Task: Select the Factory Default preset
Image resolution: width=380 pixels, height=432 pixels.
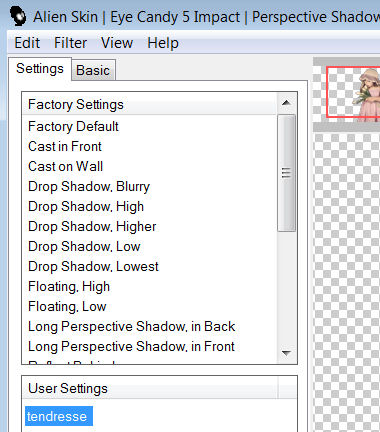Action: [x=73, y=127]
